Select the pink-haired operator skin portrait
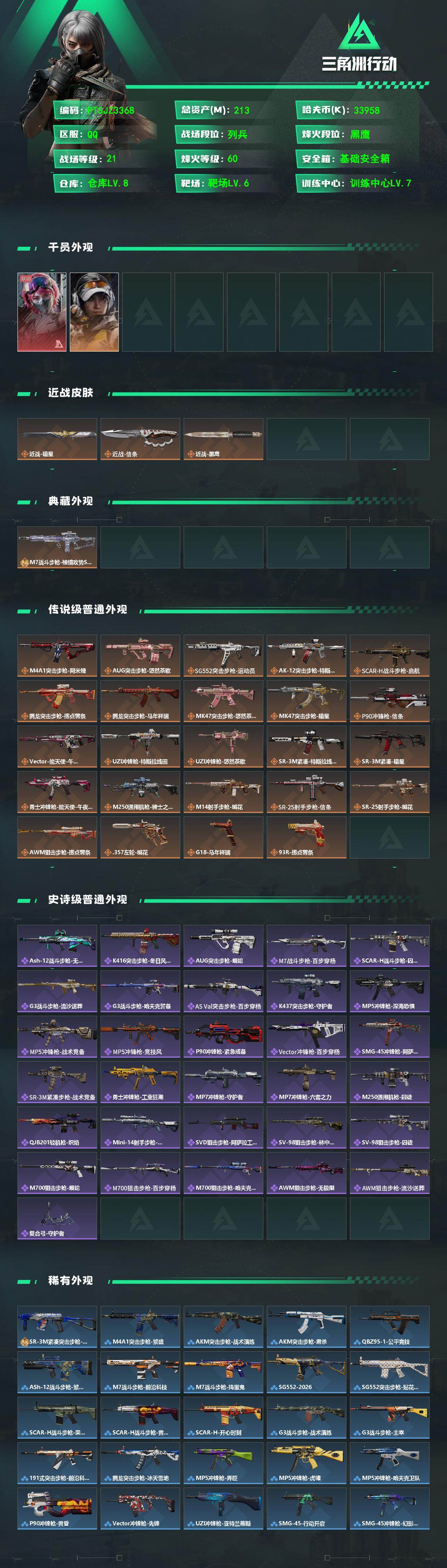Viewport: 447px width, 1568px height. coord(41,312)
